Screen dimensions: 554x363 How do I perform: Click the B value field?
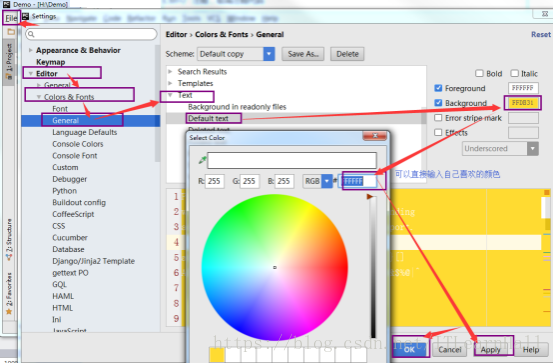[284, 181]
